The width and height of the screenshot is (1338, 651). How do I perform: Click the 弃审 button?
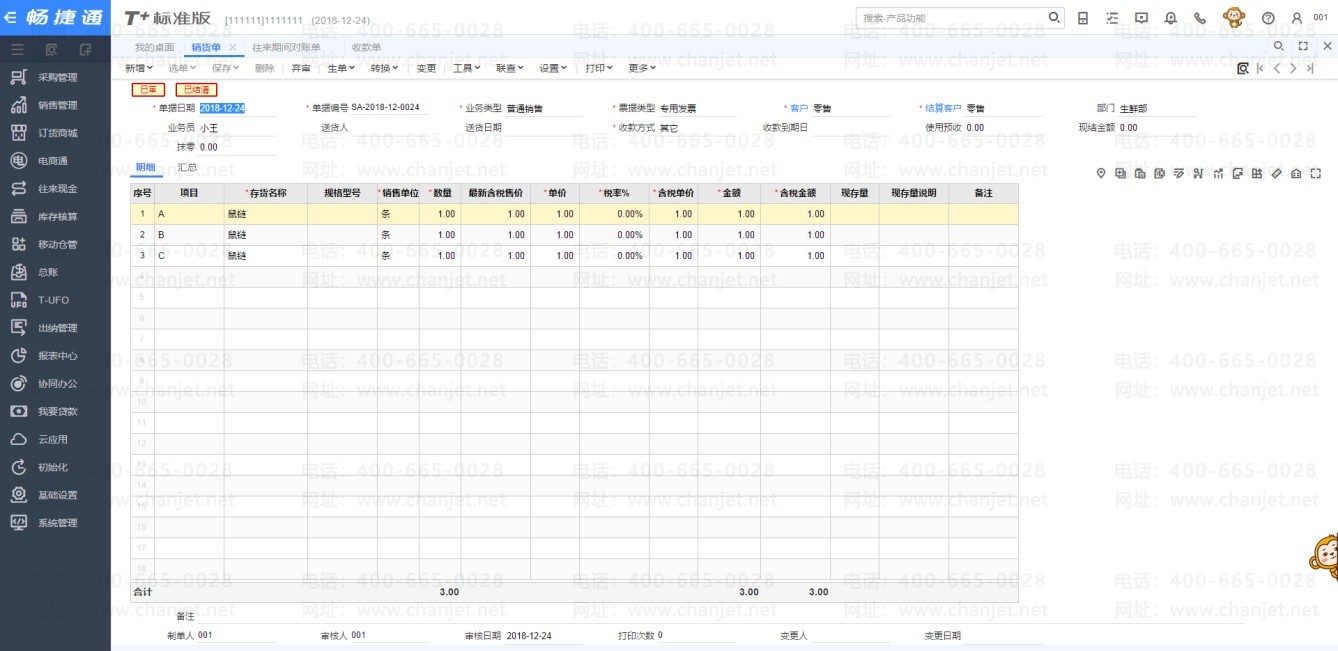tap(301, 68)
